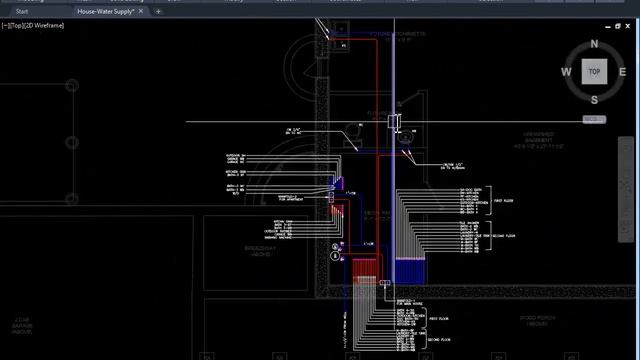Viewport: 640px width, 360px height.
Task: Open the [2D Wireframe] visual style menu
Action: (43, 25)
